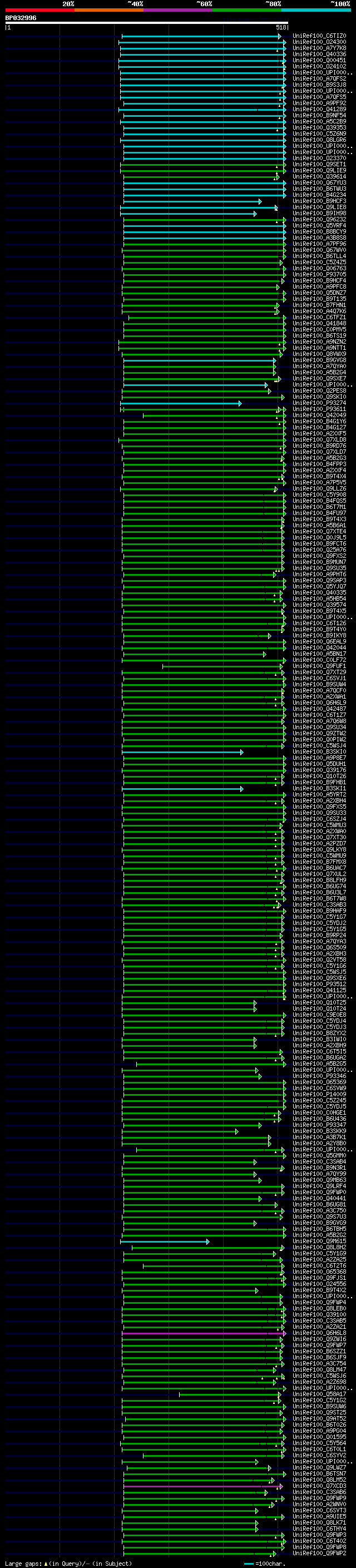Click the cyan alignment bar for UniRef100_B9HCF3
Screen dimensions: 356x1568
click(x=192, y=201)
